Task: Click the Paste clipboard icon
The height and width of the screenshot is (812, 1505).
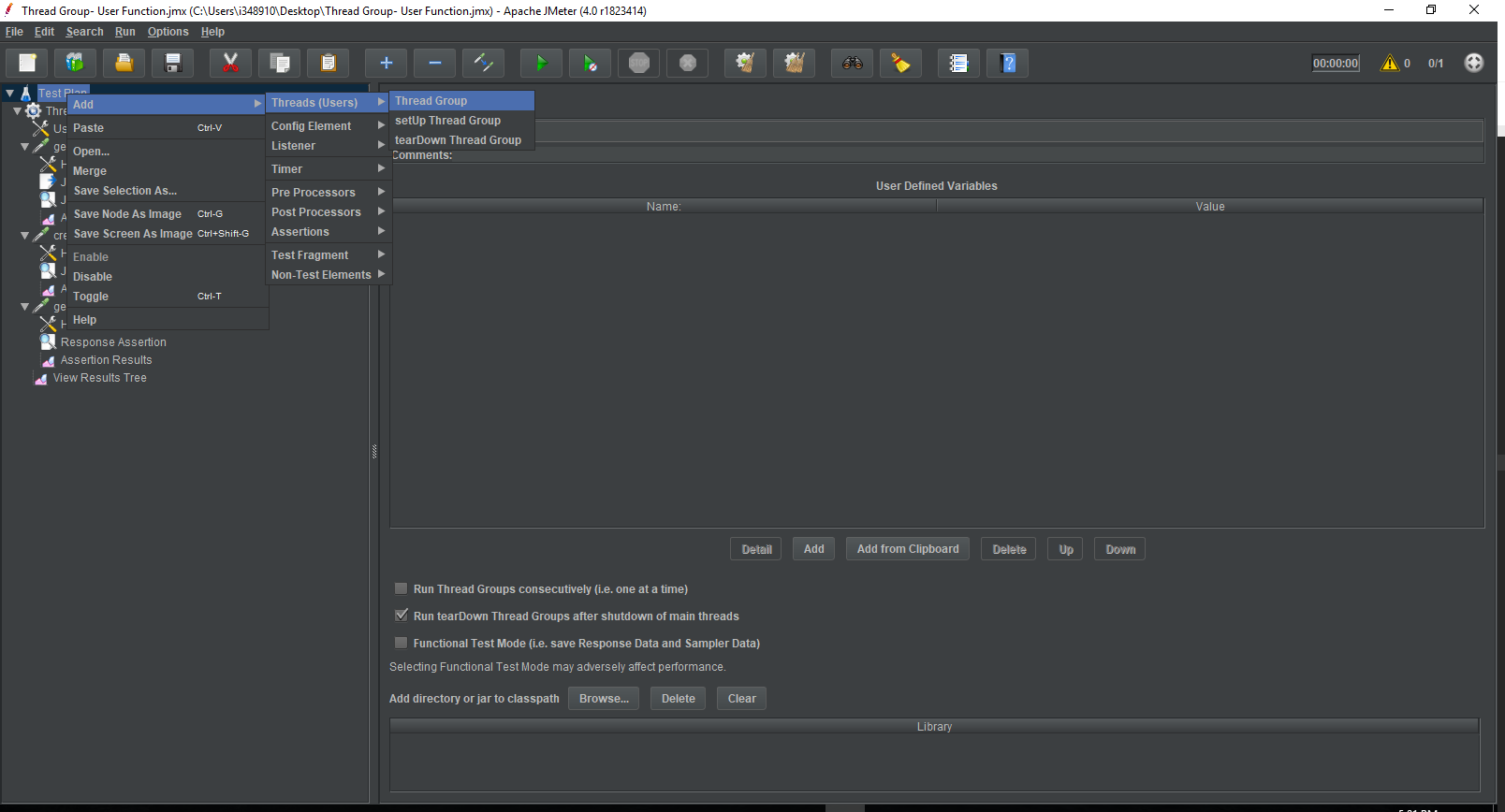Action: 328,63
